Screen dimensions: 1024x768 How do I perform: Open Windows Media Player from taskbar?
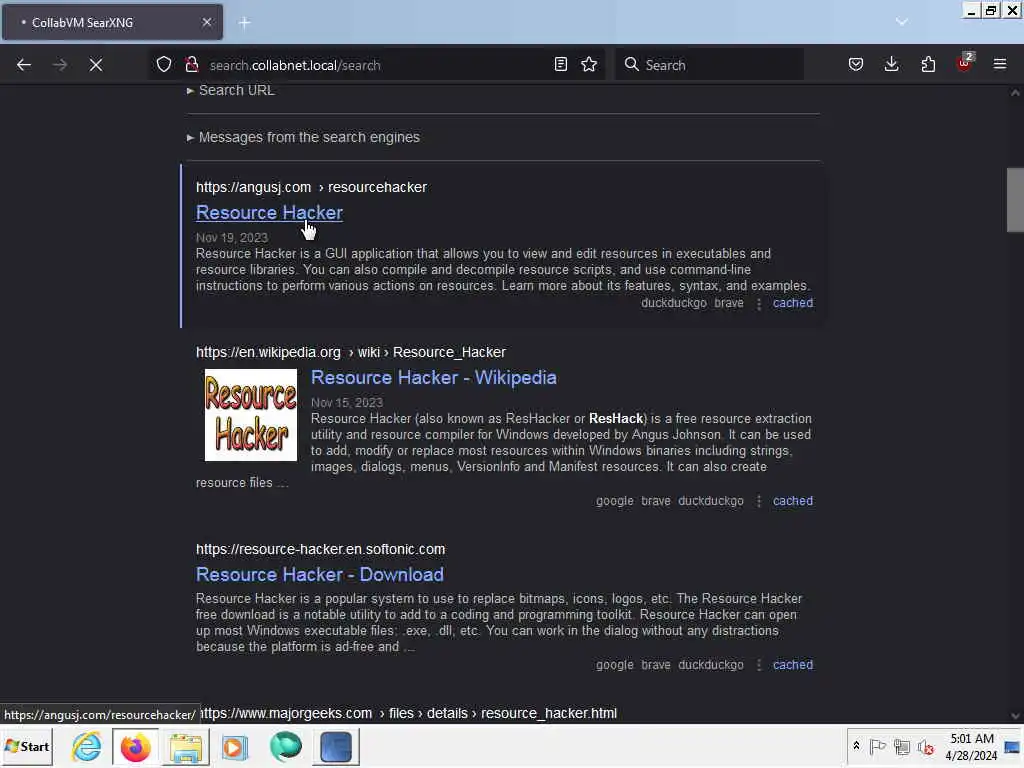(234, 747)
